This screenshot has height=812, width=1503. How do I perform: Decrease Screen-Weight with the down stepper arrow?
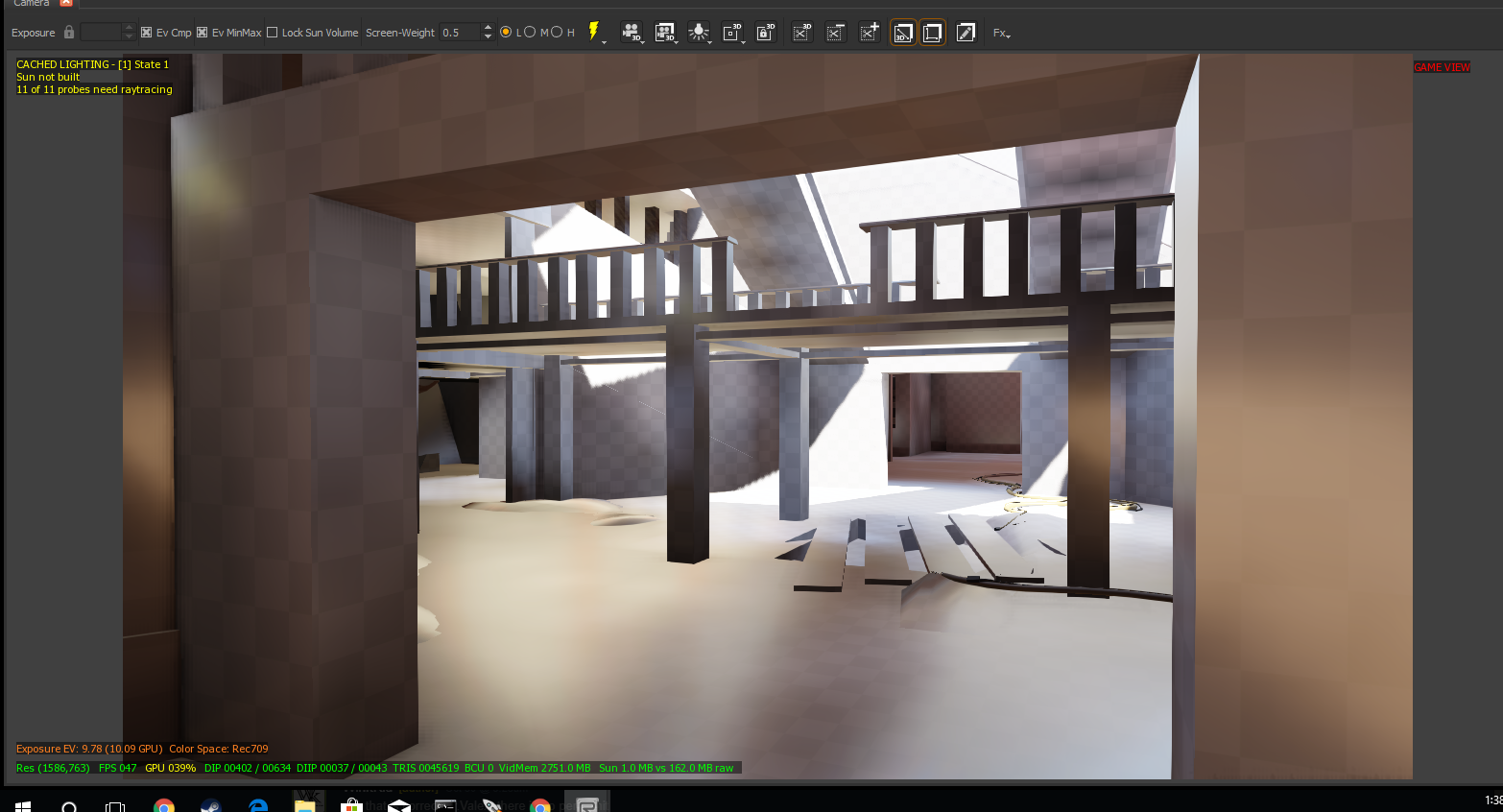pyautogui.click(x=488, y=37)
